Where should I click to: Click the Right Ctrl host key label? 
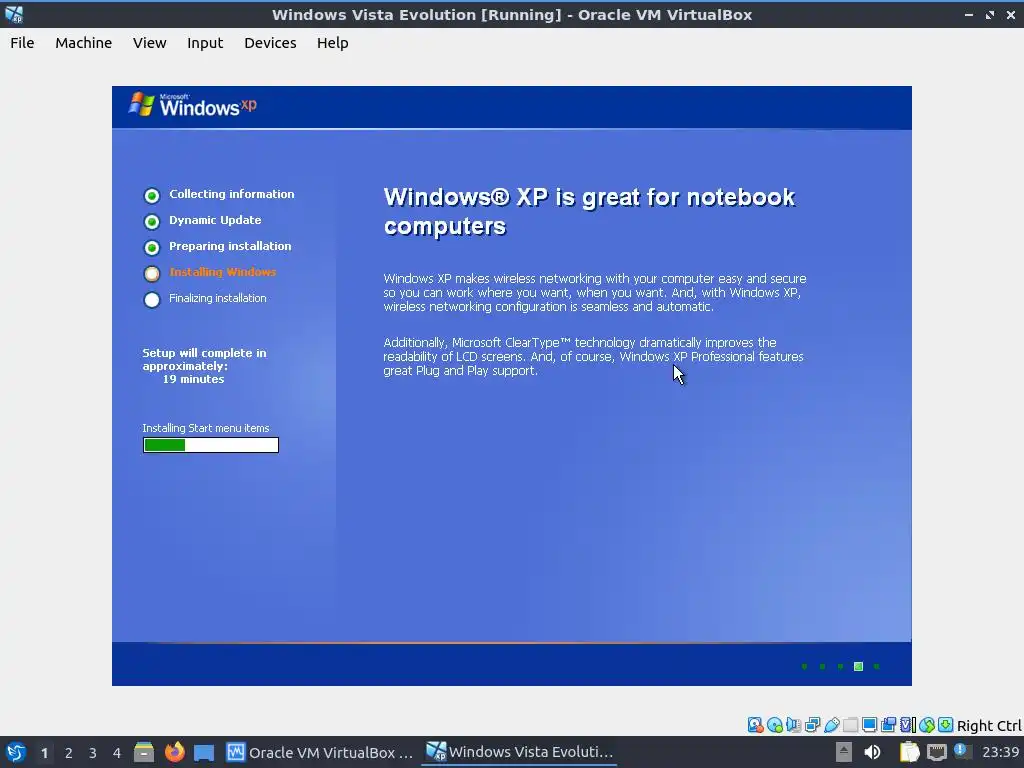click(x=989, y=726)
